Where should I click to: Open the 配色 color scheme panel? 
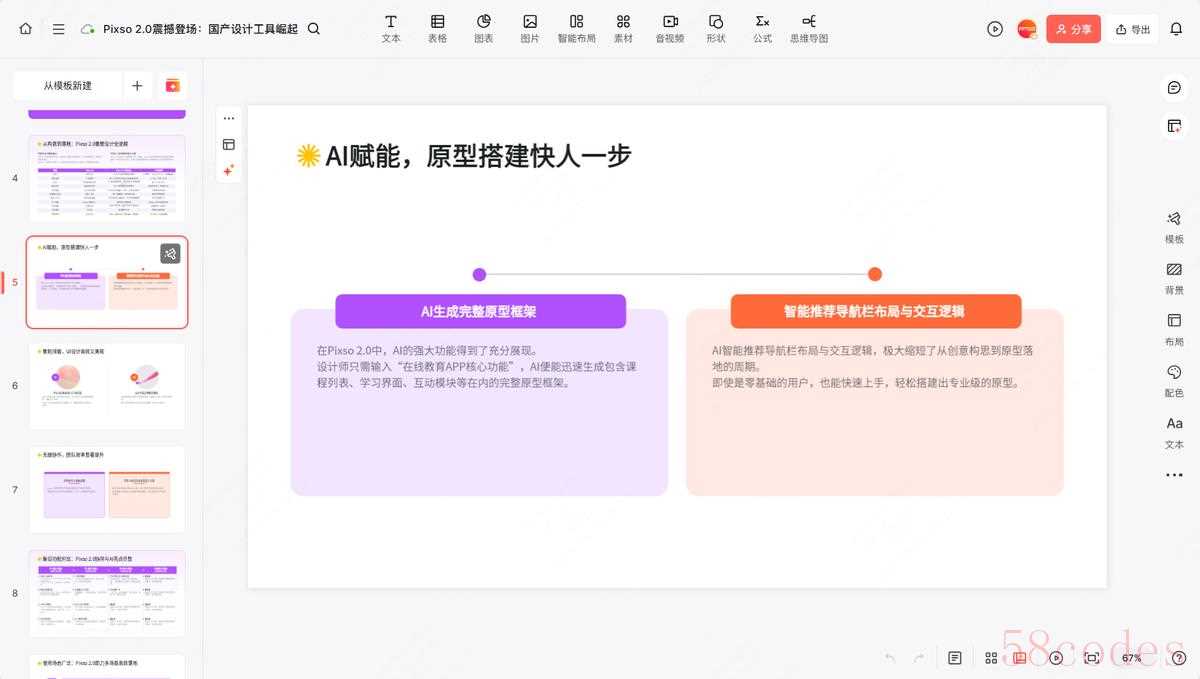(x=1174, y=380)
